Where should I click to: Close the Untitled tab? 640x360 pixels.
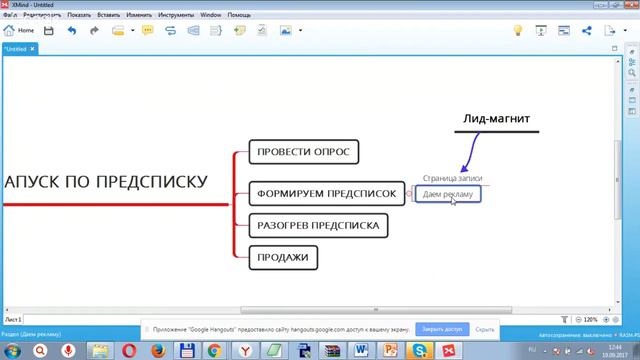coord(33,49)
